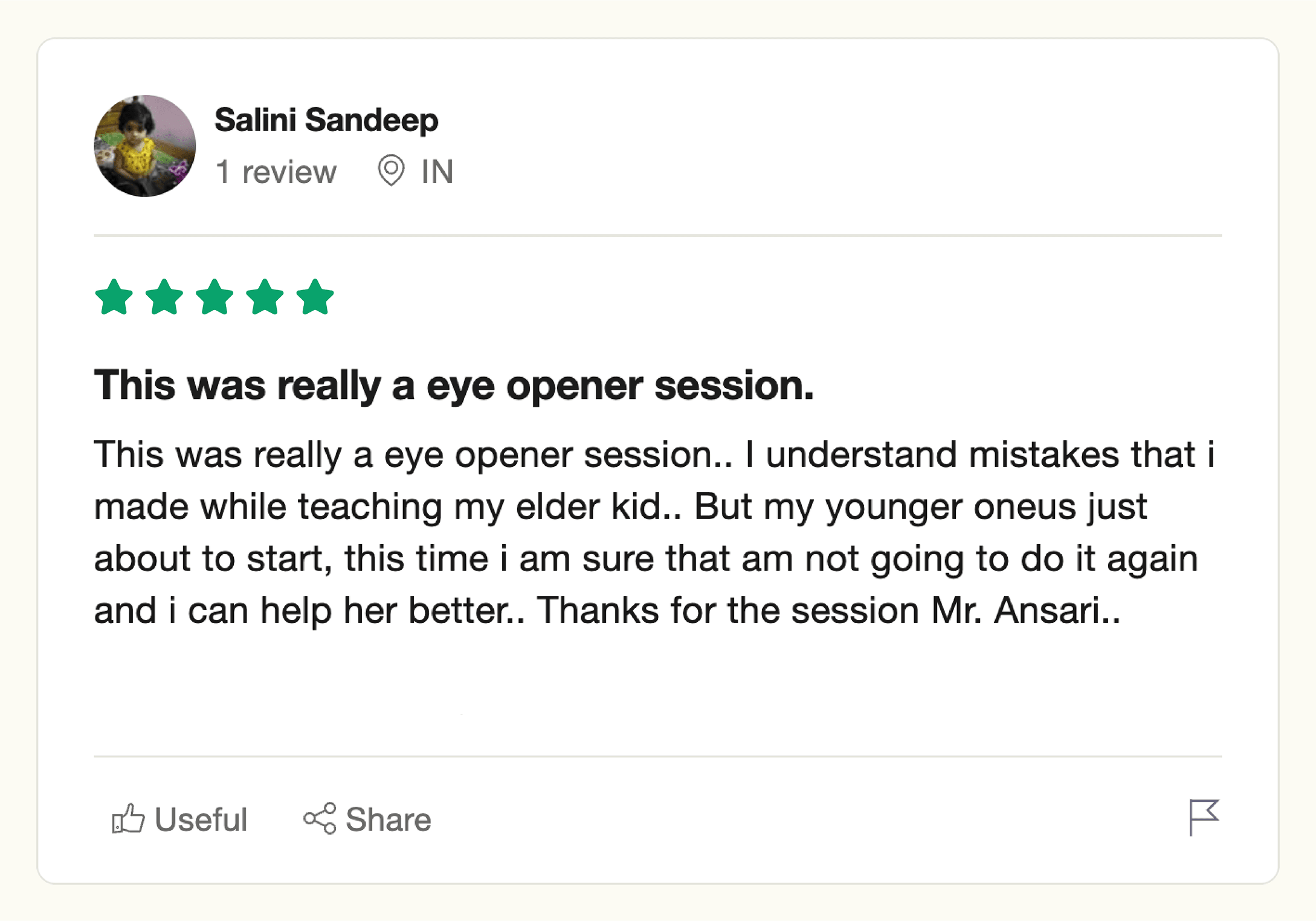
Task: Click the location pin icon
Action: 391,170
